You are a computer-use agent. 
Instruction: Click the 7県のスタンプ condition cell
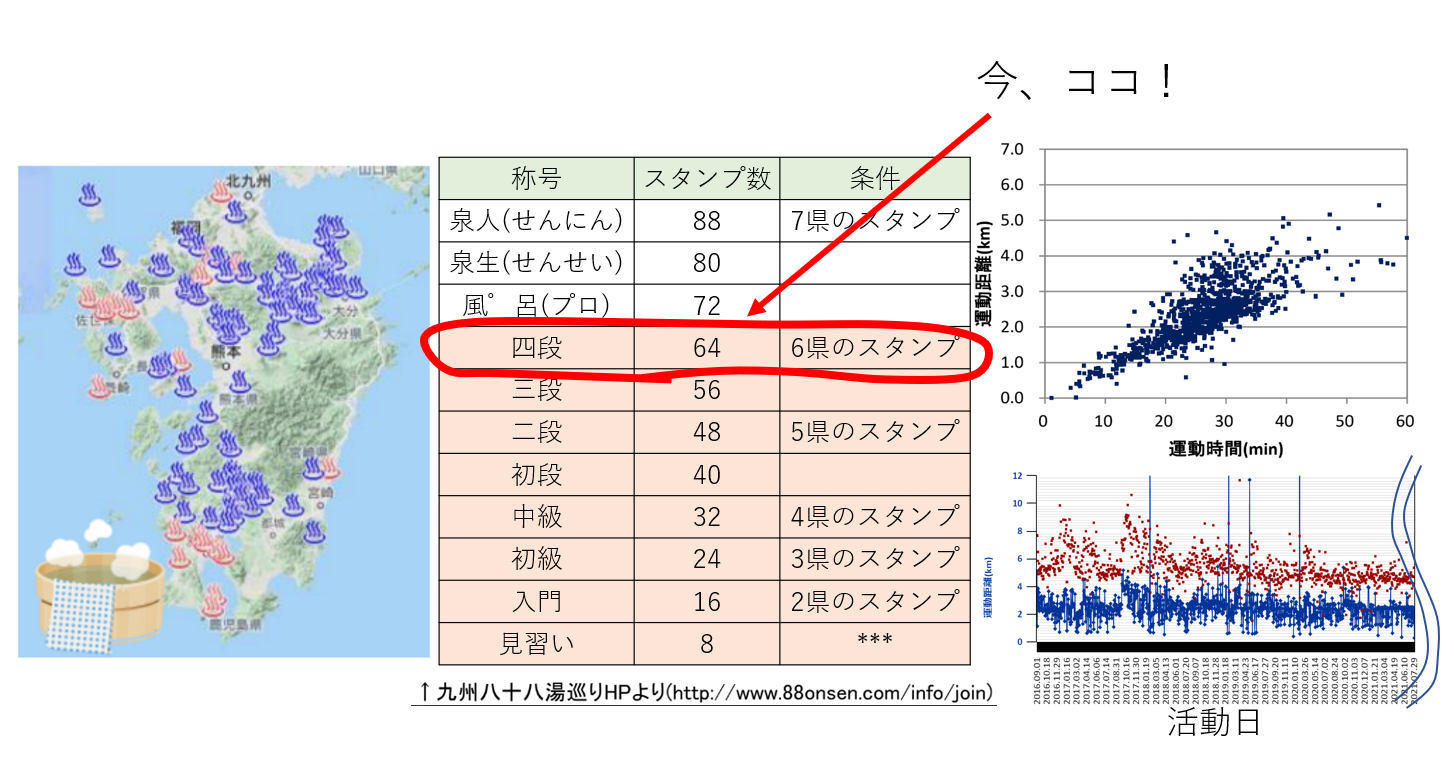coord(875,220)
